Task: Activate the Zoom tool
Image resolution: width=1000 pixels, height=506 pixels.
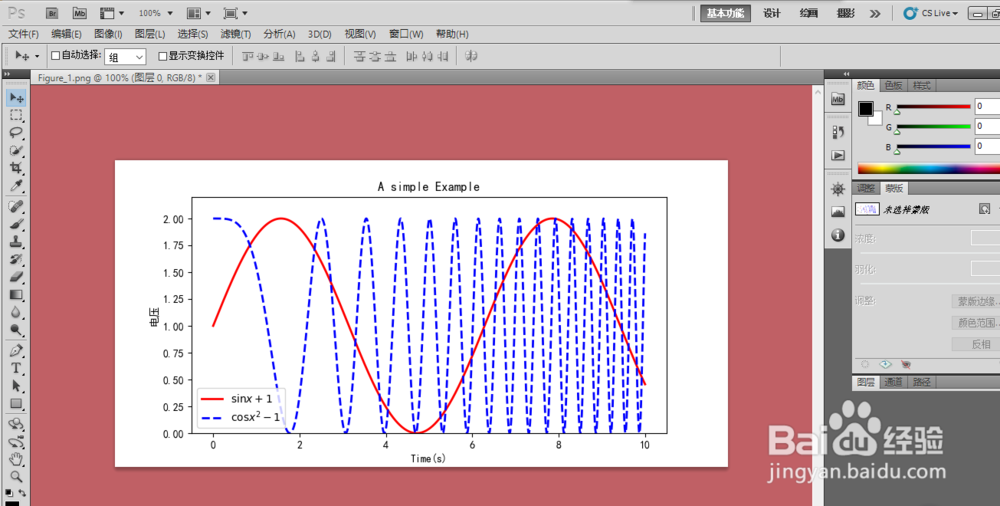Action: (17, 476)
